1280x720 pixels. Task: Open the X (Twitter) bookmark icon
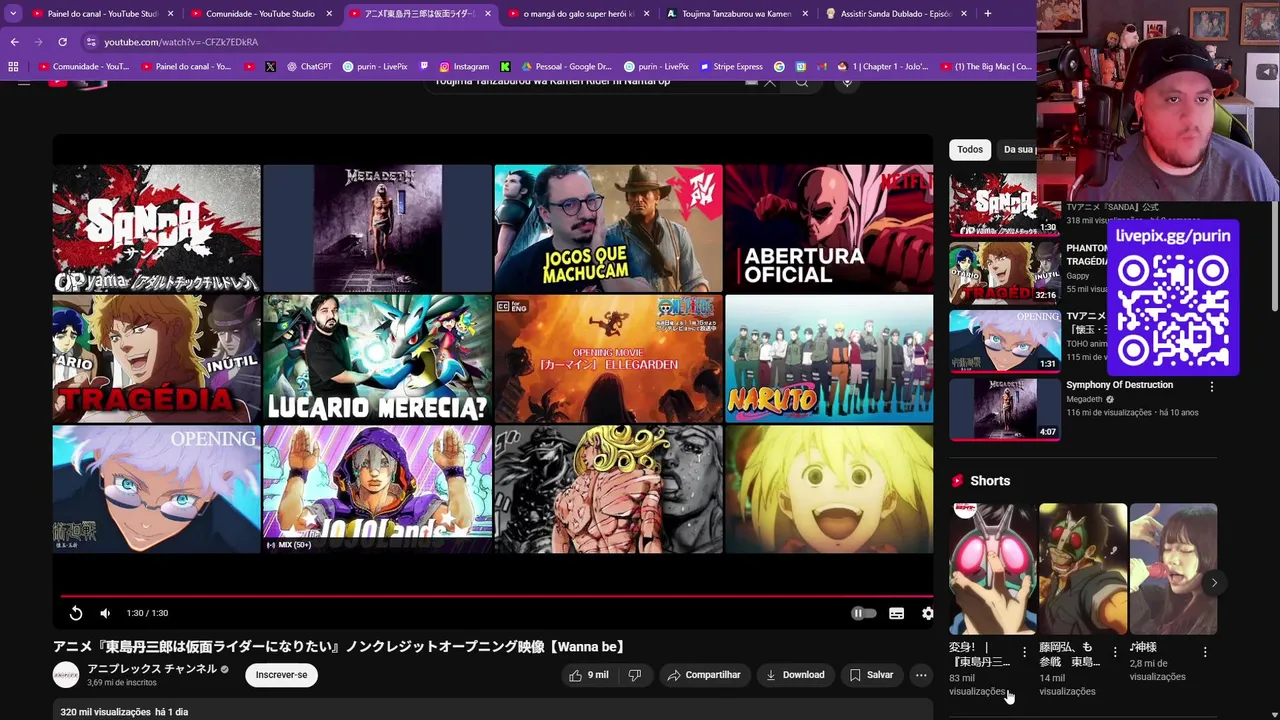click(x=270, y=67)
